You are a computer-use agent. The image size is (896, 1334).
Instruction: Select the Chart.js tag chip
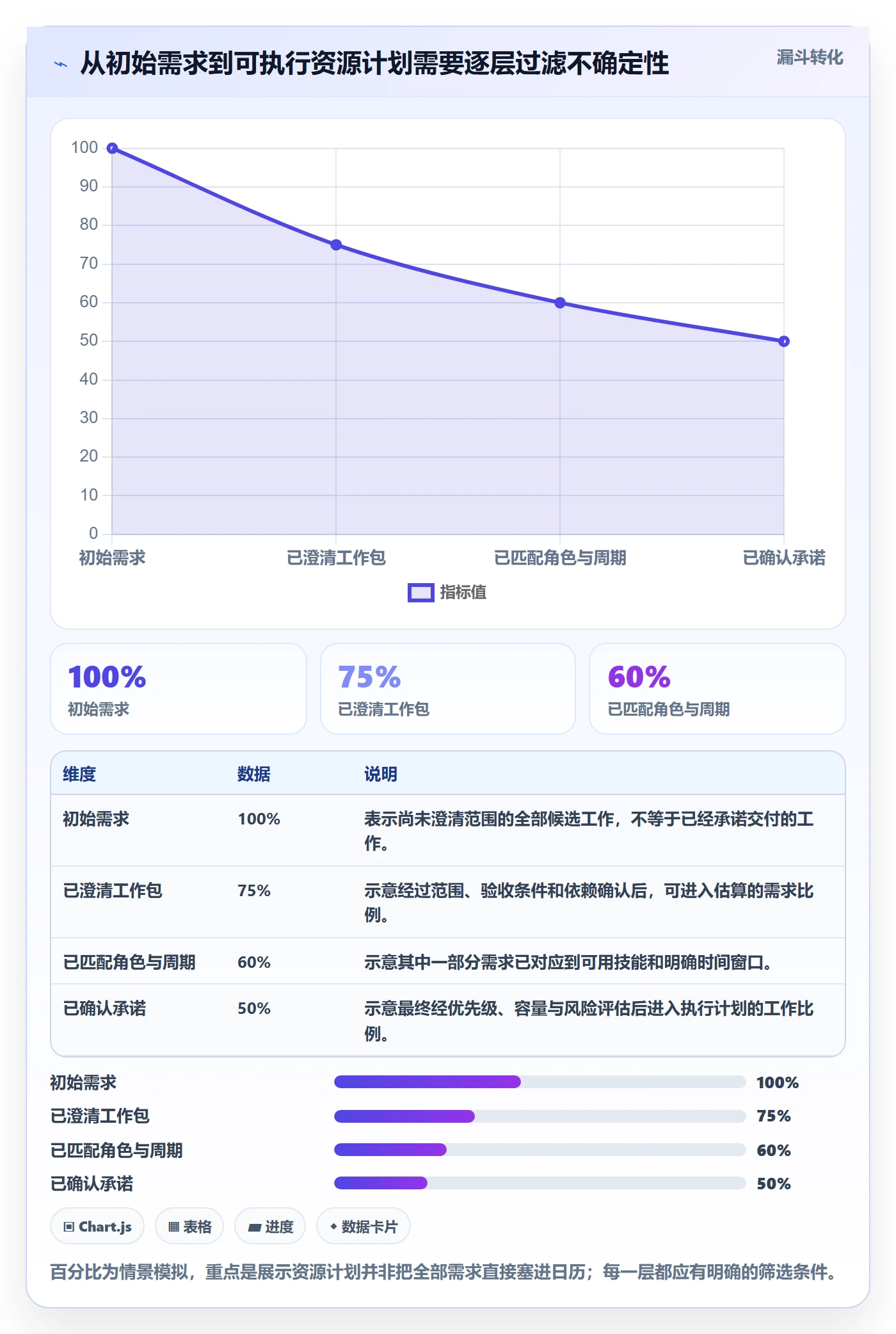(x=97, y=1226)
